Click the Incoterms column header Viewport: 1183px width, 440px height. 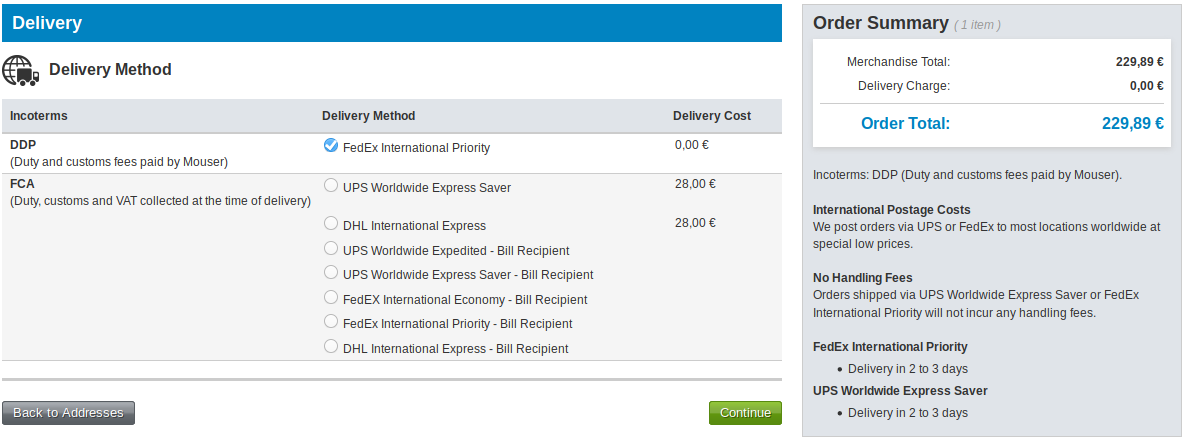point(38,115)
